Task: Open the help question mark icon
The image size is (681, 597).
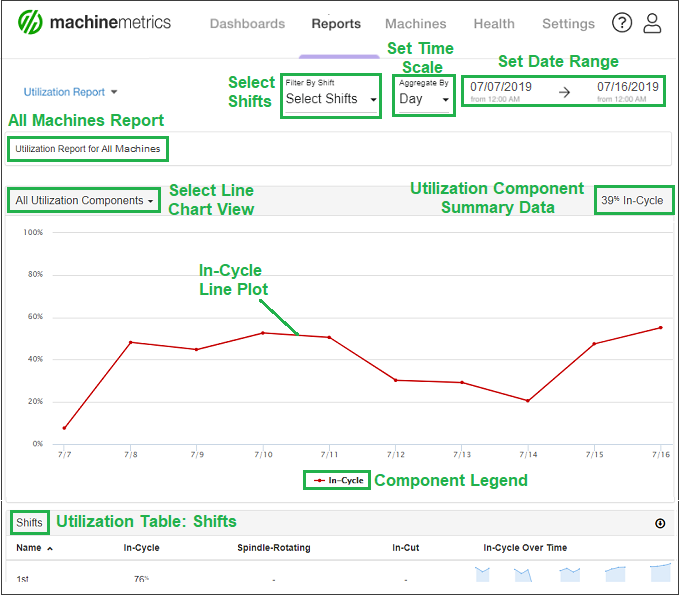Action: [x=622, y=23]
